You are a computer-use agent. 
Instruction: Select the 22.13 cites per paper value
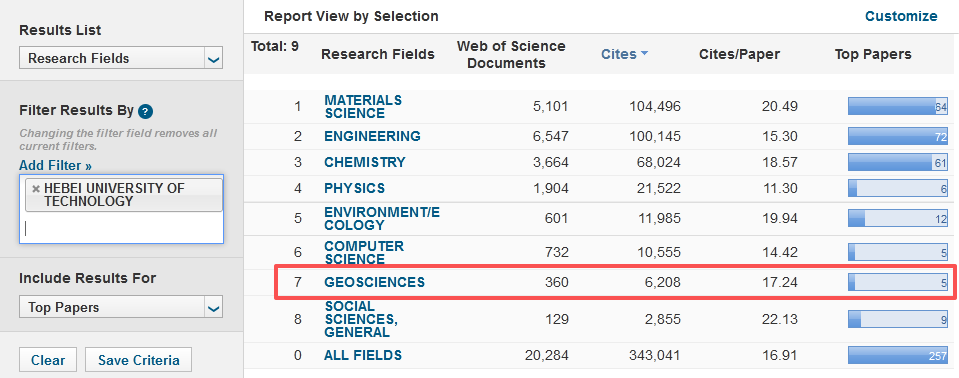tap(780, 319)
